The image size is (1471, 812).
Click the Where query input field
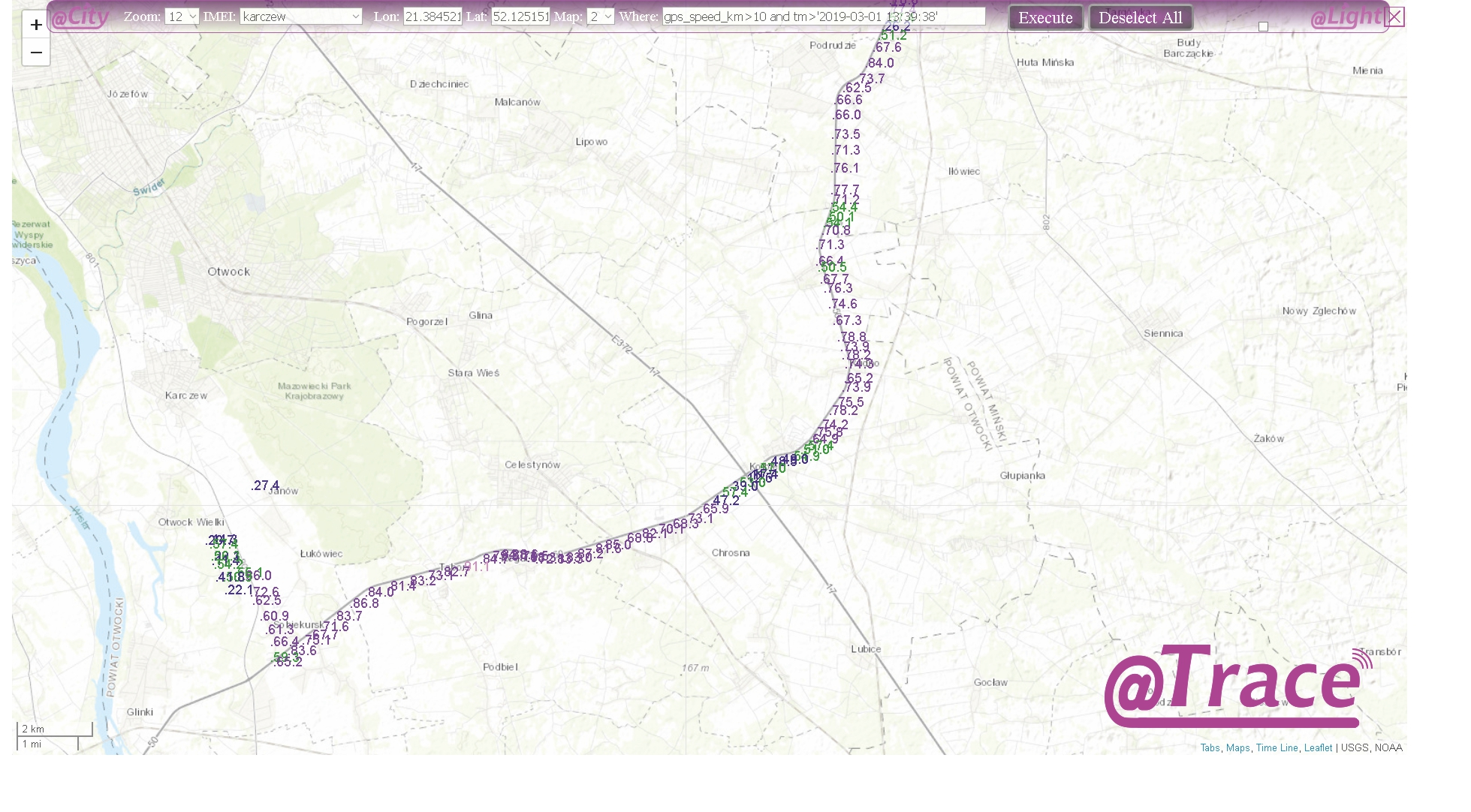[x=824, y=17]
